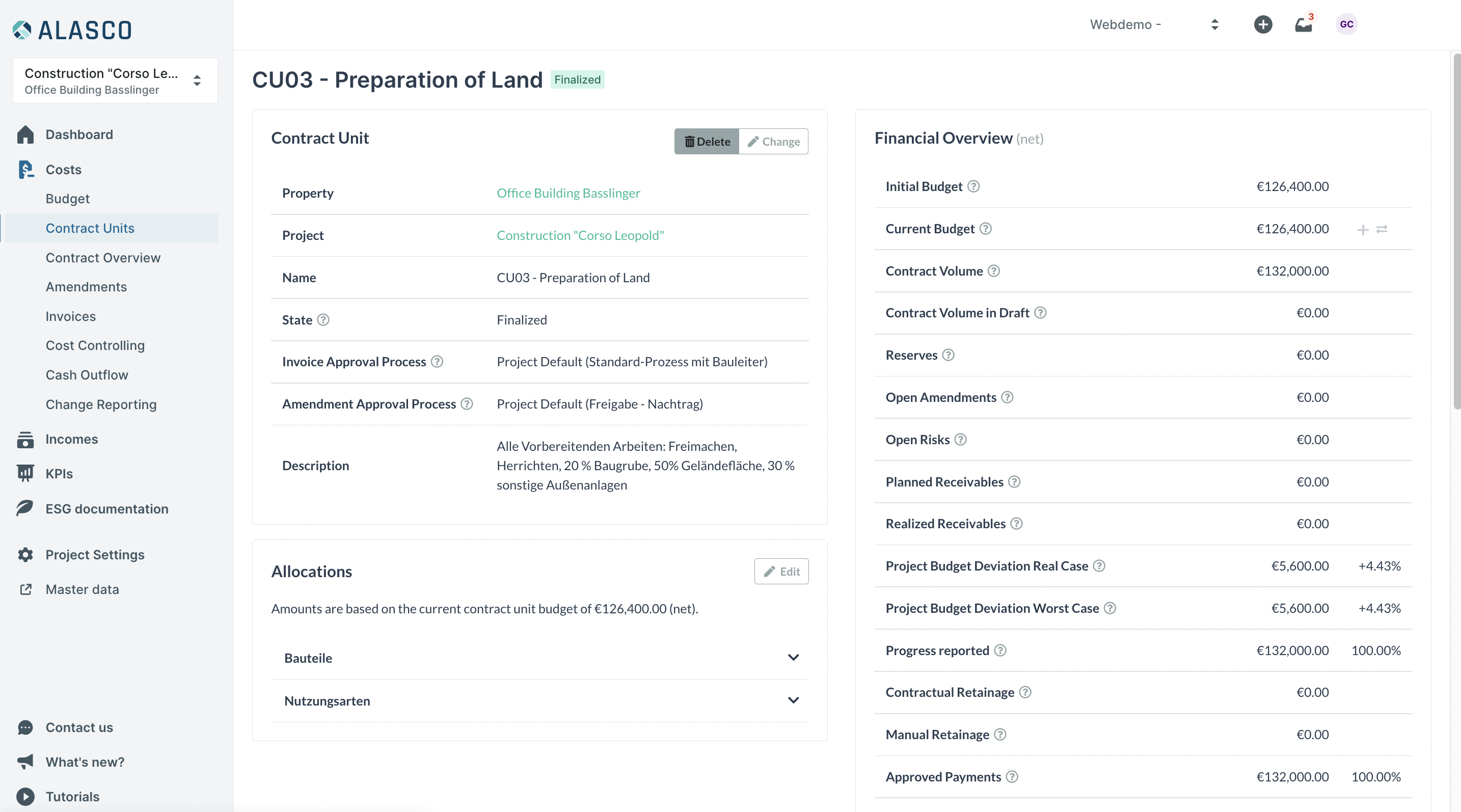Viewport: 1461px width, 812px height.
Task: Click the KPIs chart icon
Action: tap(25, 473)
